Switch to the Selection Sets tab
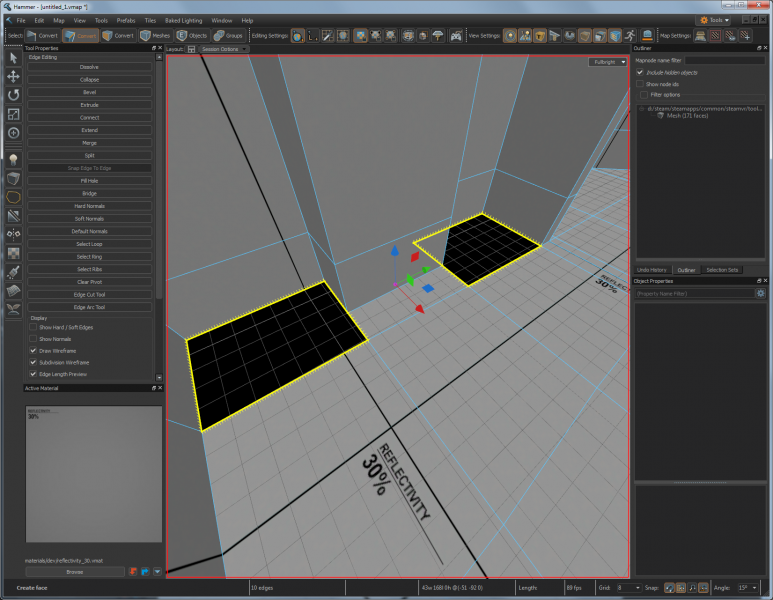Image resolution: width=773 pixels, height=600 pixels. tap(722, 270)
